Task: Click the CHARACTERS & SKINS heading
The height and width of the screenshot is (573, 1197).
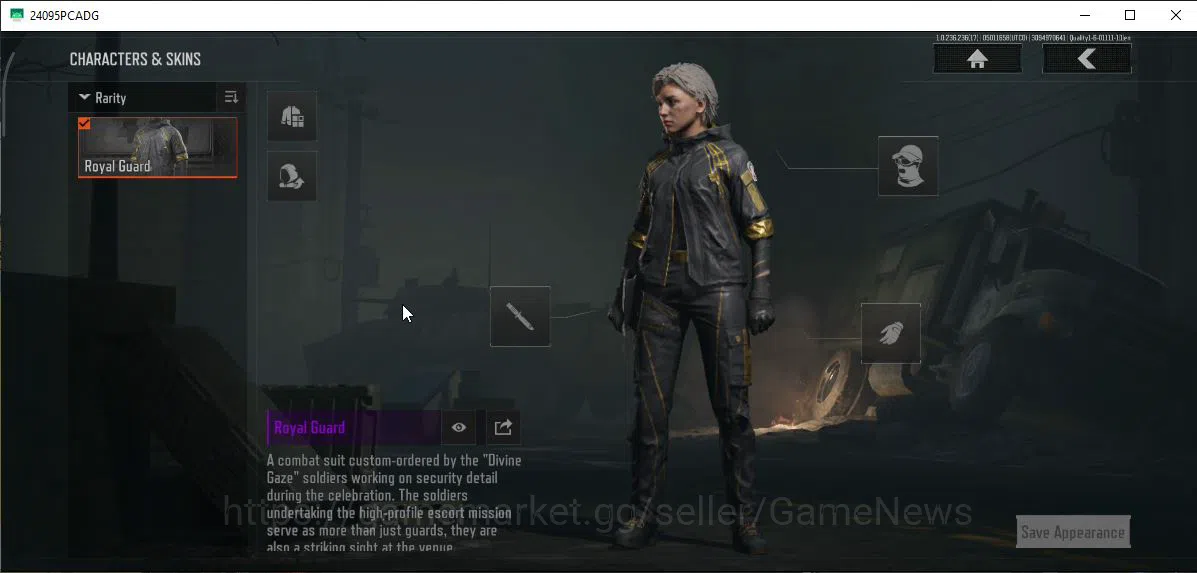Action: (135, 59)
